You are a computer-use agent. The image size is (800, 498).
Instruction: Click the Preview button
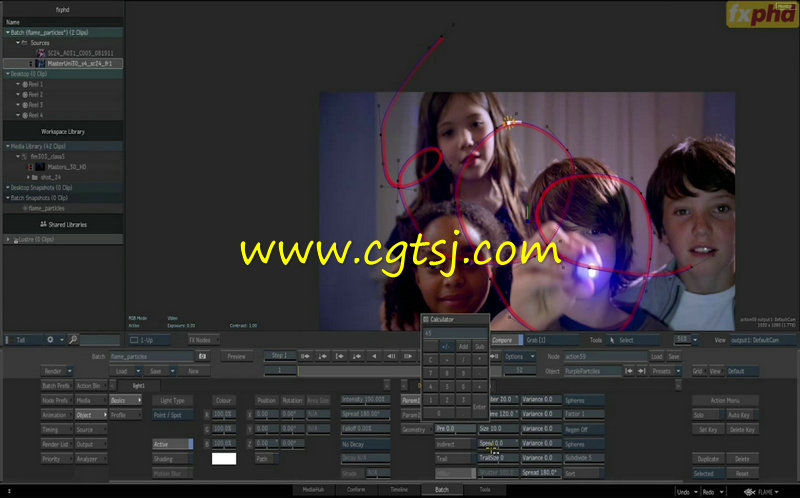(x=236, y=356)
